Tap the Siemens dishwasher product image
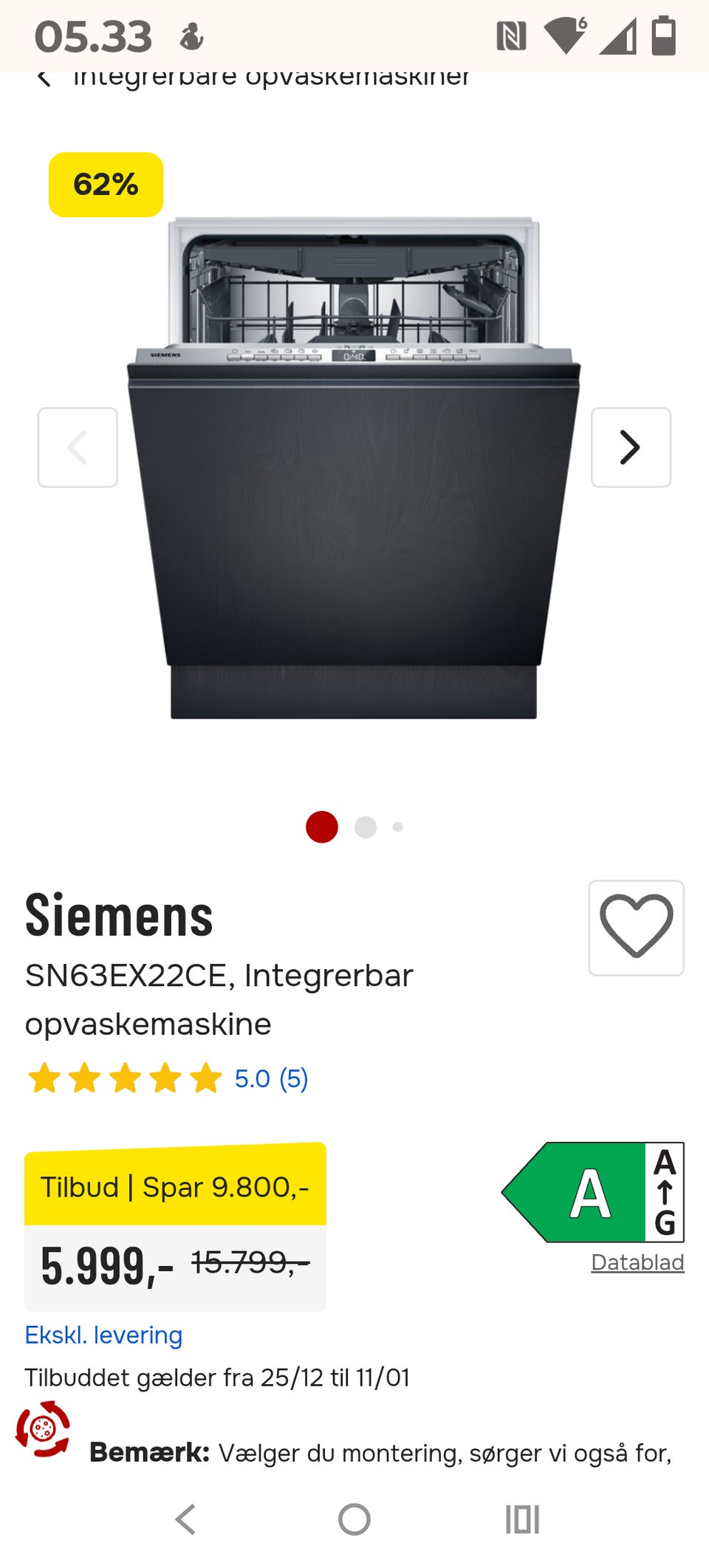The image size is (709, 1568). pos(354,468)
